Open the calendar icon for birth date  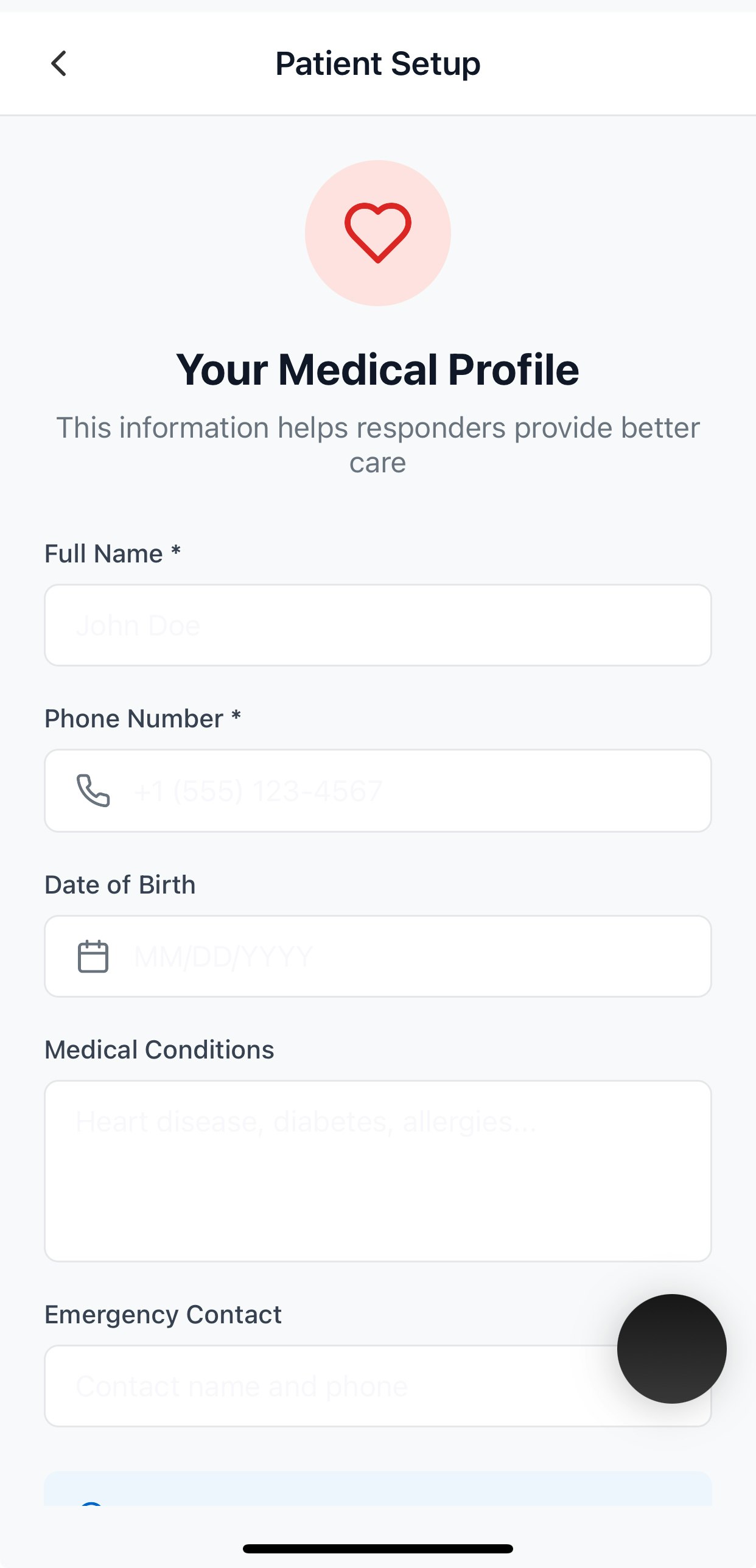[93, 956]
